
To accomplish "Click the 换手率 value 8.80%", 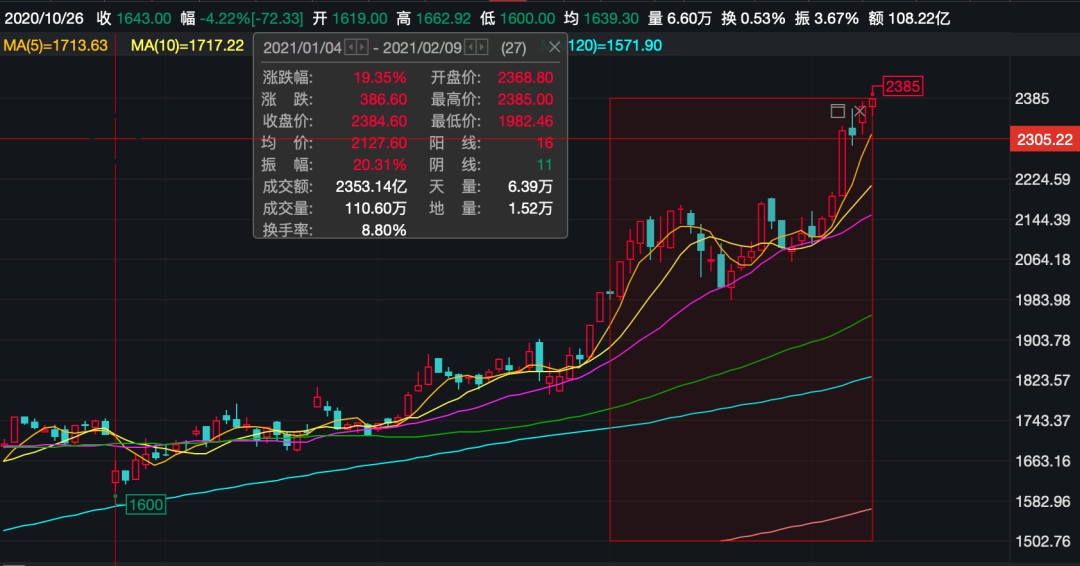I will tap(384, 230).
